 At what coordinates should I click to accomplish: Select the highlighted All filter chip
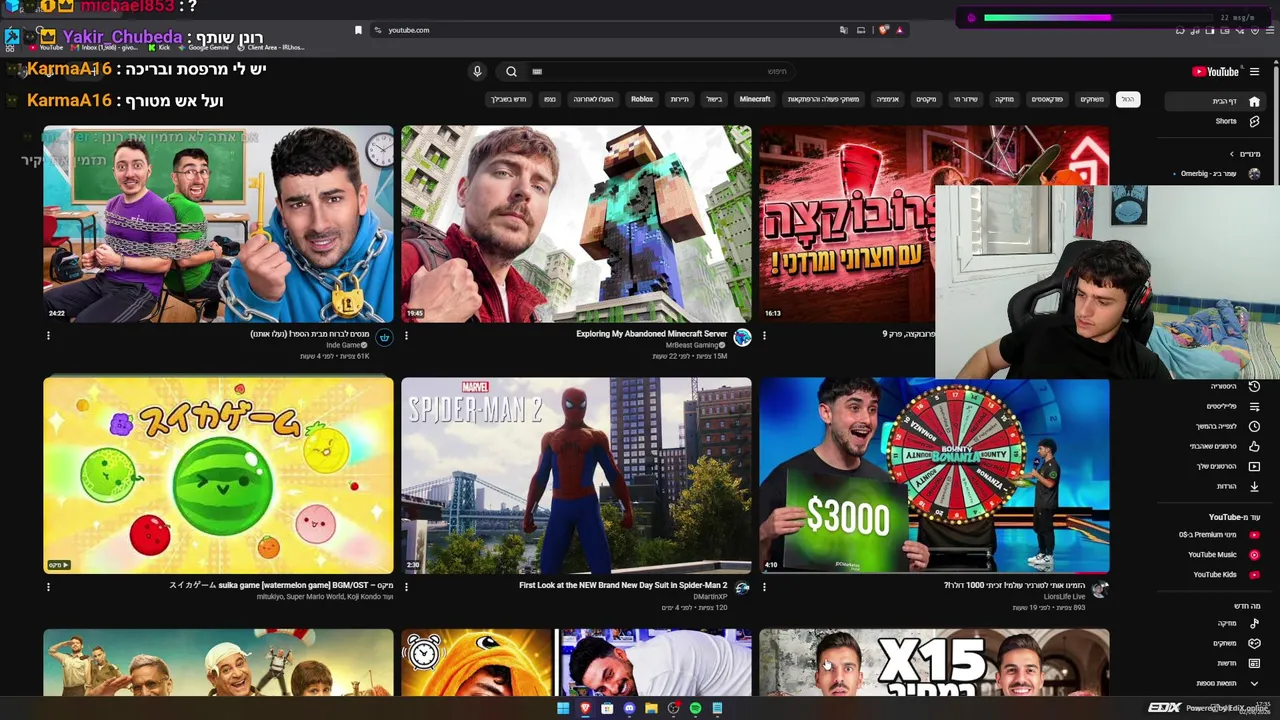pos(1127,99)
